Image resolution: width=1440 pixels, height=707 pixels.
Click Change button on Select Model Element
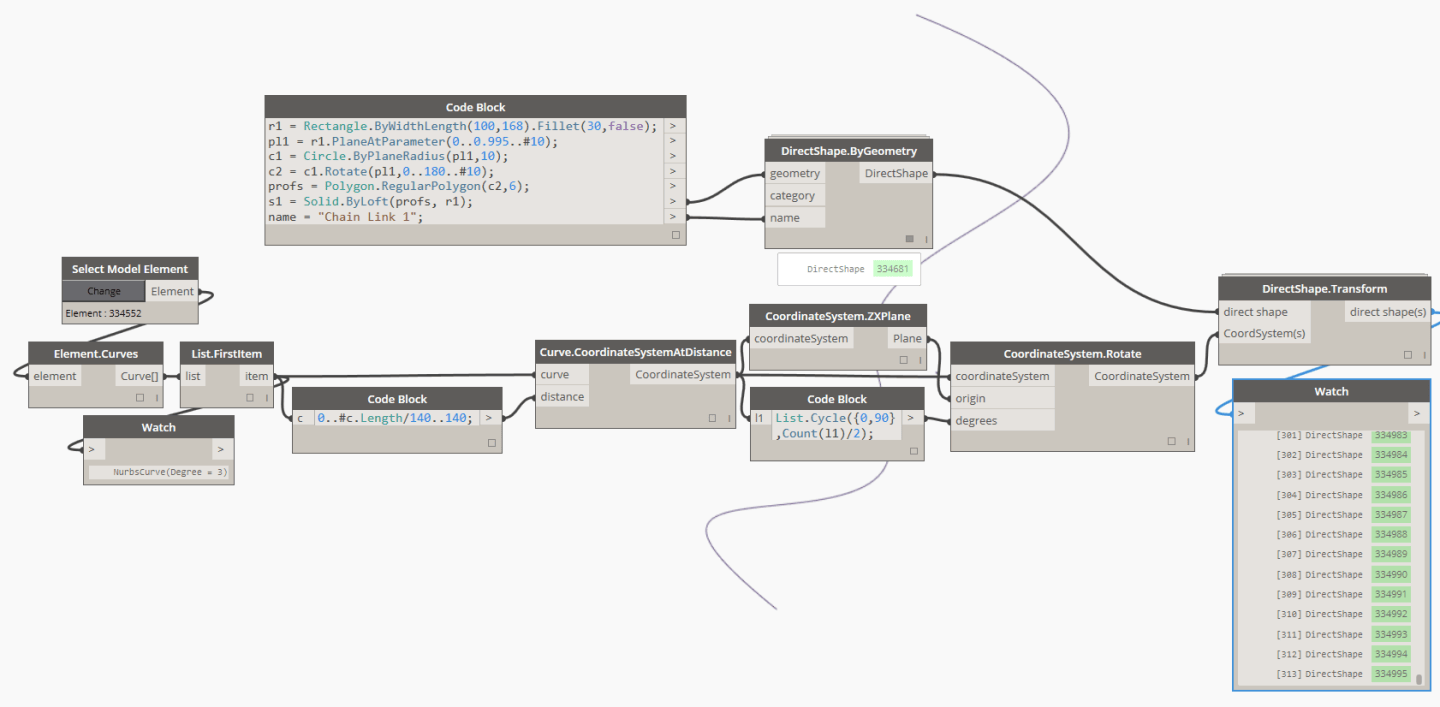pos(104,291)
